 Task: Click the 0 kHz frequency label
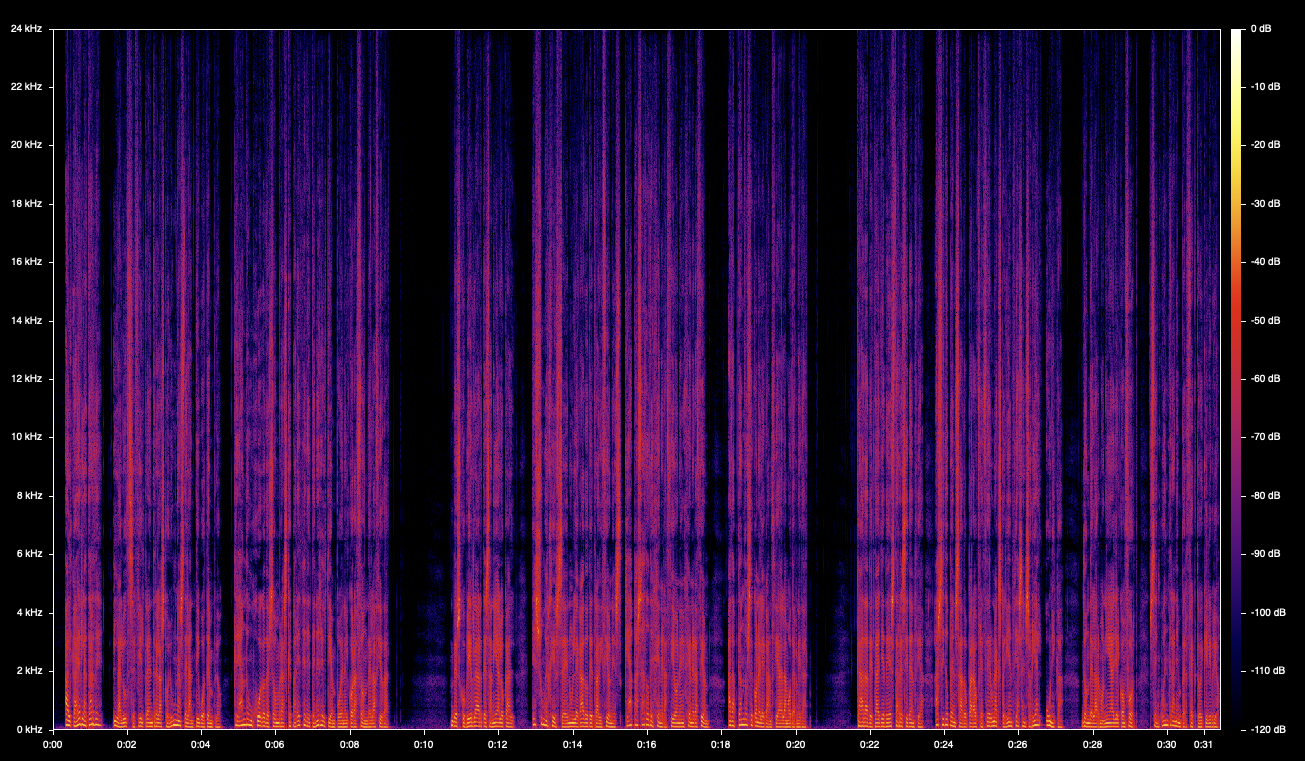[x=28, y=729]
